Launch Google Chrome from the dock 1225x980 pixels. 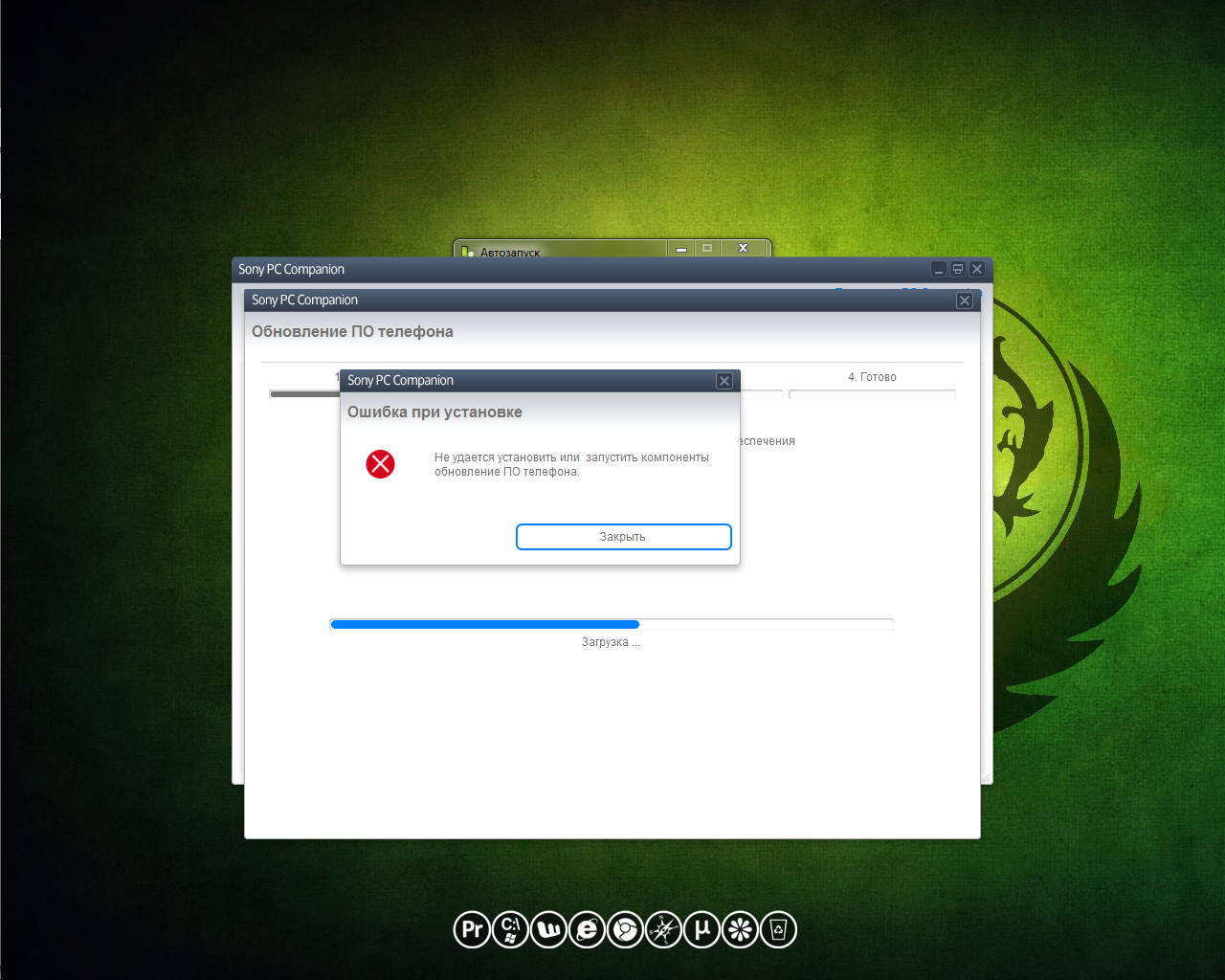pos(625,929)
